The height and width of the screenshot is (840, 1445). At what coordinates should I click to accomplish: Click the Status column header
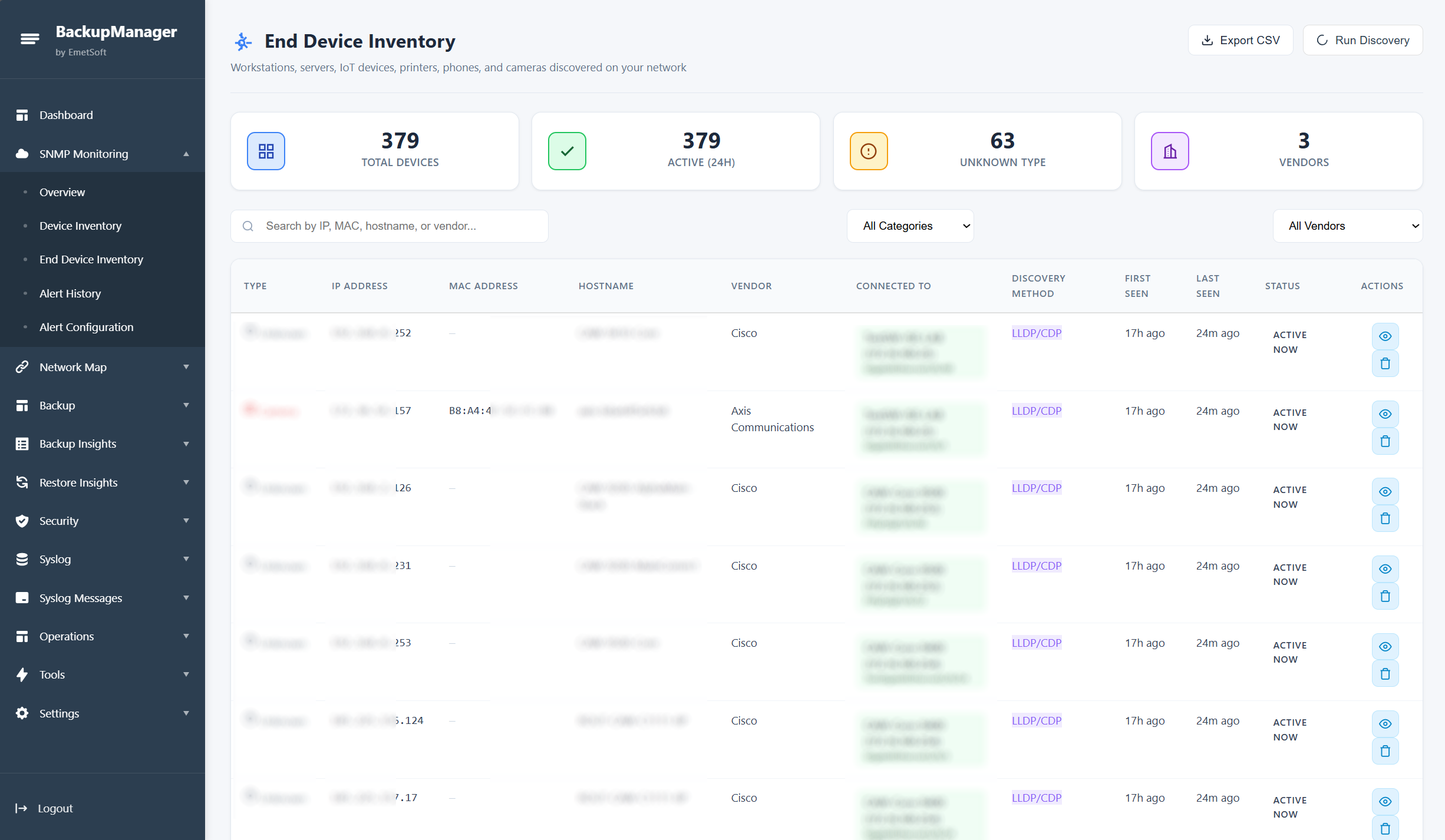[x=1282, y=286]
